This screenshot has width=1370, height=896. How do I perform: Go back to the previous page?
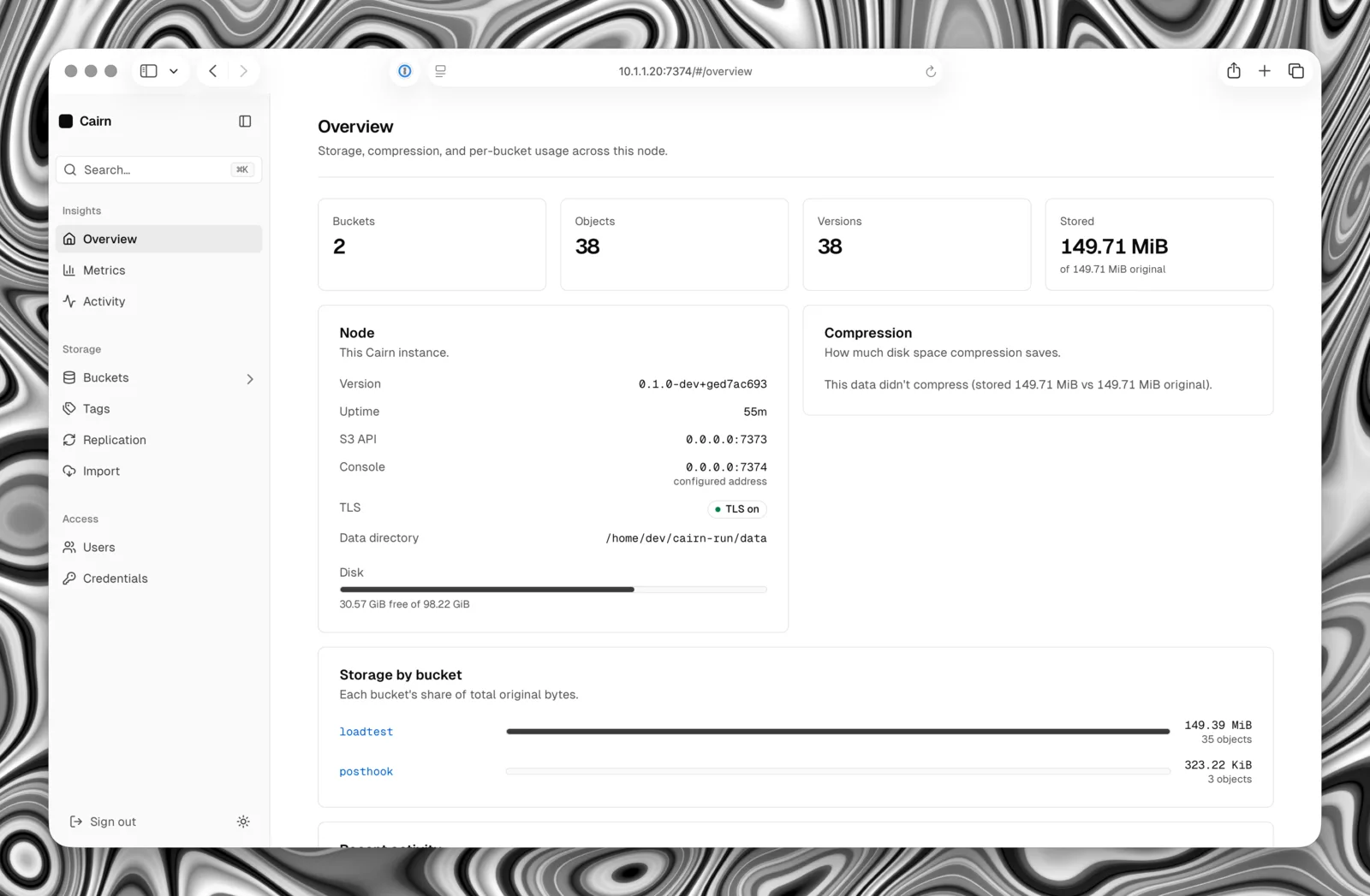click(213, 71)
